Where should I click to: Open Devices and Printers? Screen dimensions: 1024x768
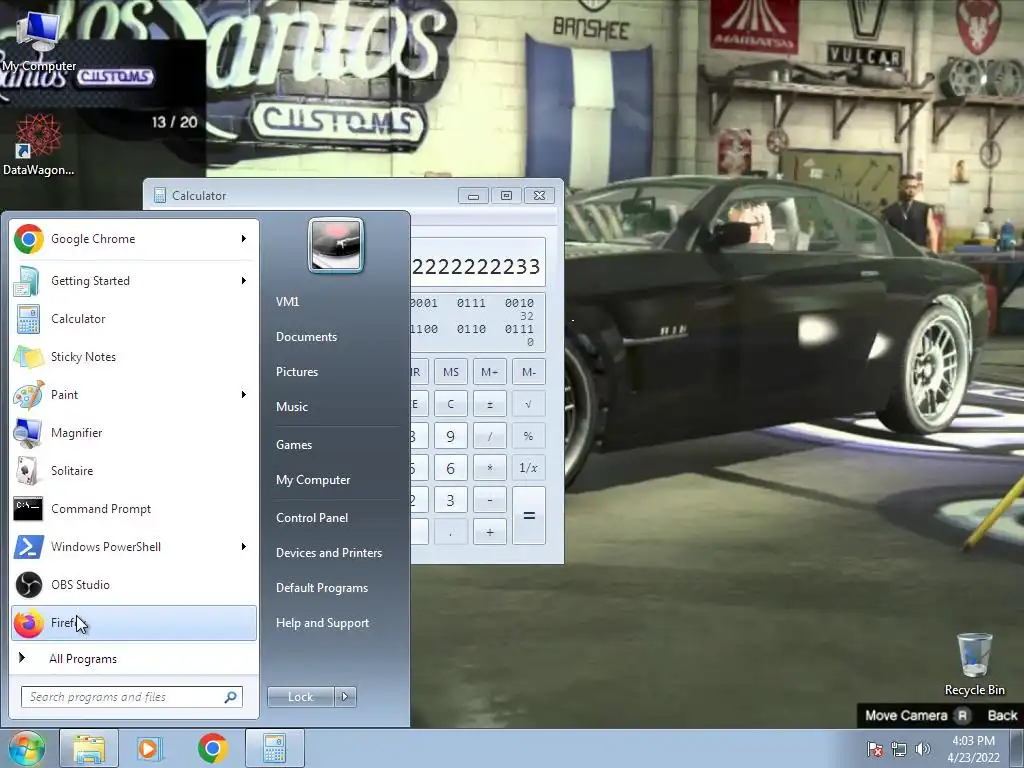328,552
